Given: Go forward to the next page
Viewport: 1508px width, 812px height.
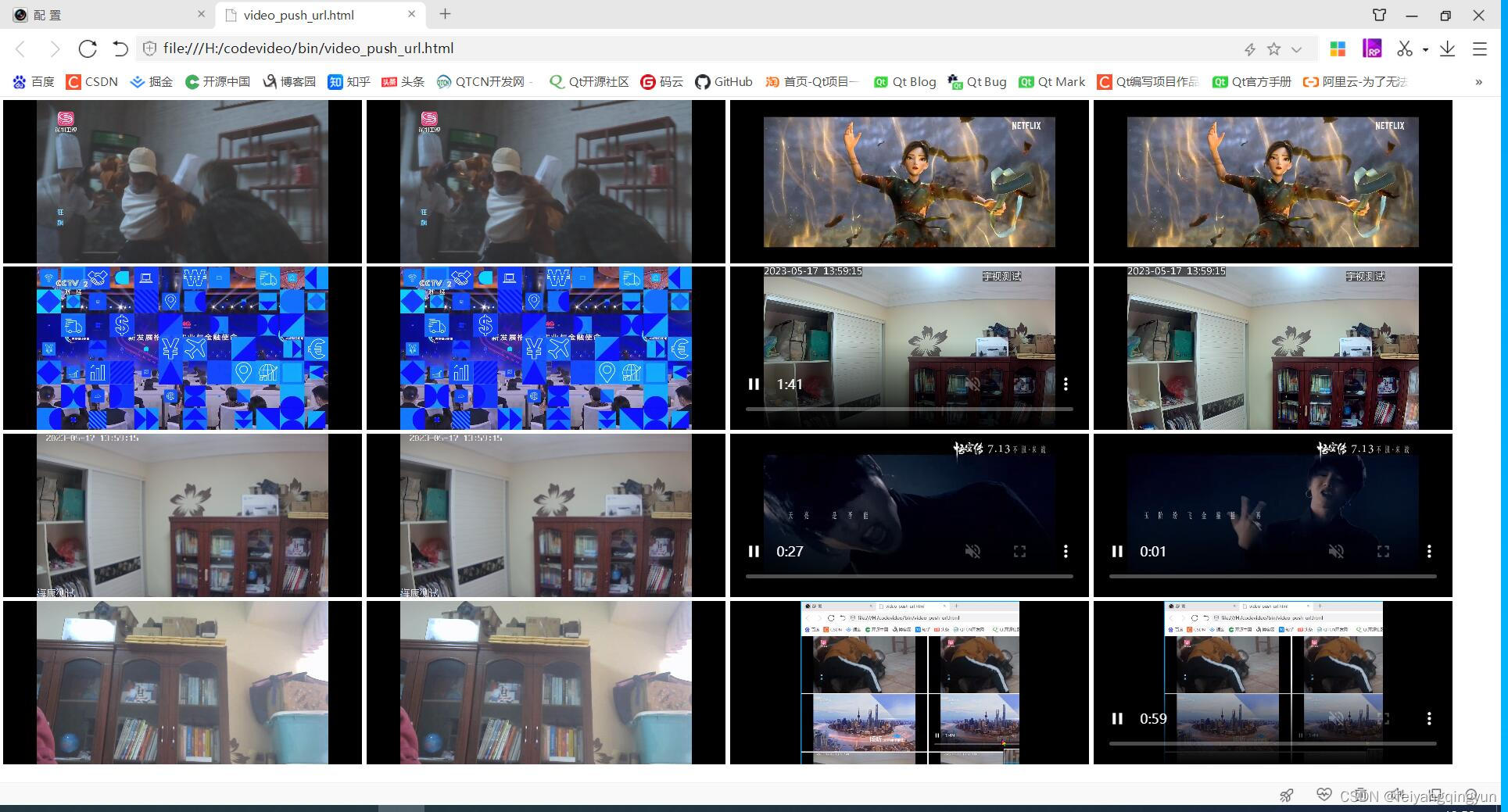Looking at the screenshot, I should coord(54,49).
